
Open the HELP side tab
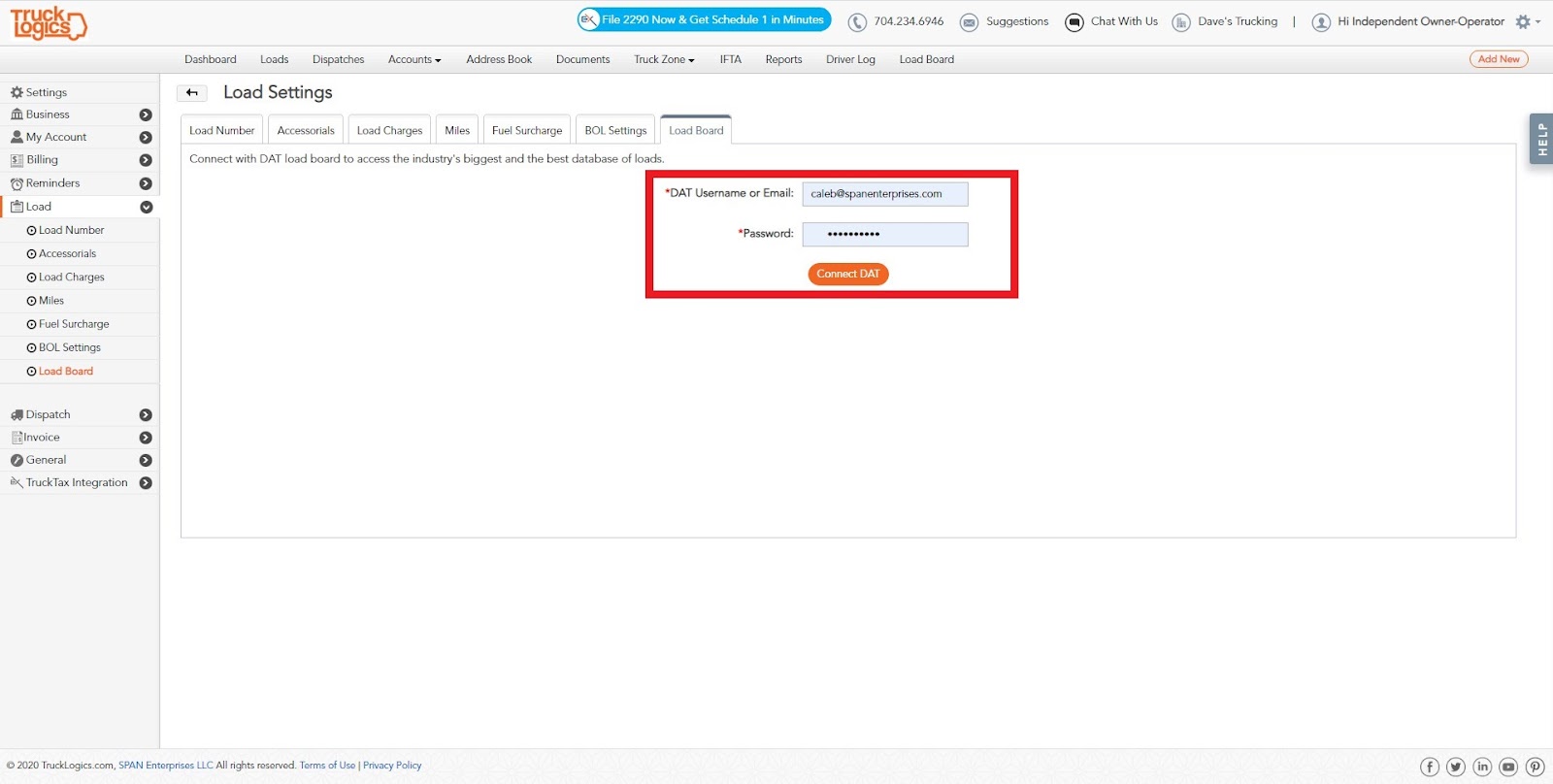tap(1541, 140)
